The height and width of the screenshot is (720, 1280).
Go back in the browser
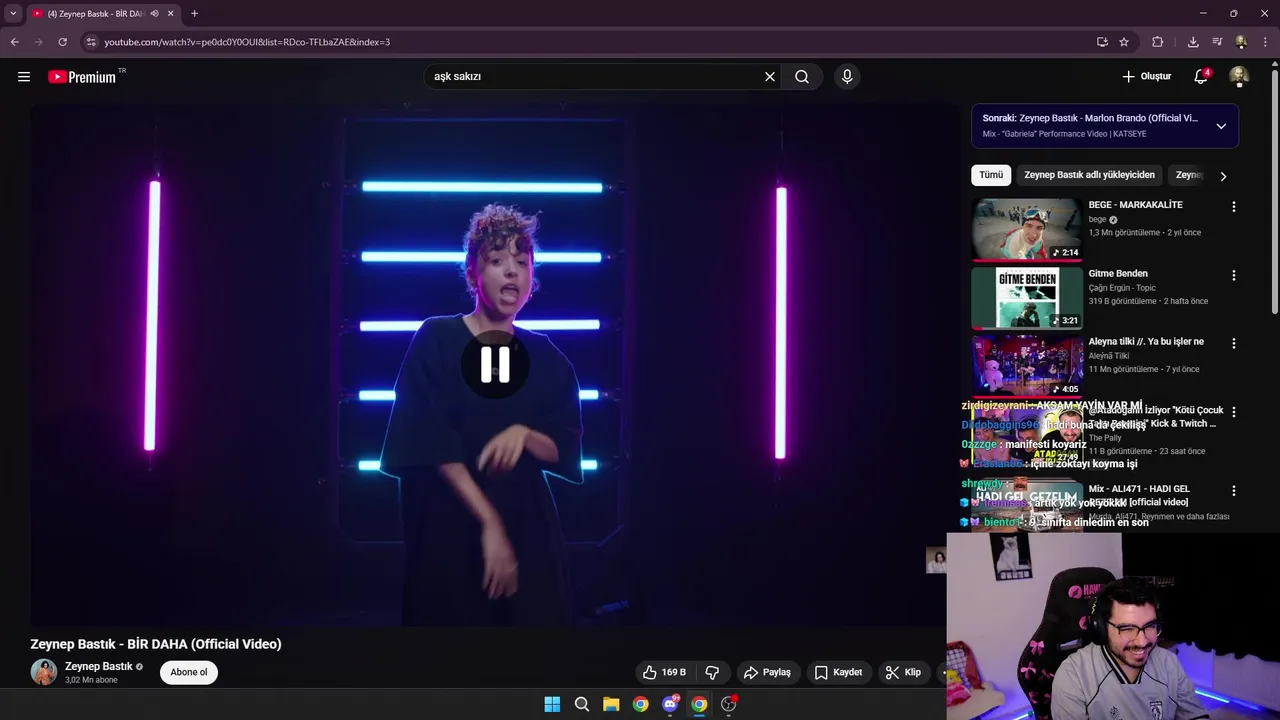coord(14,42)
